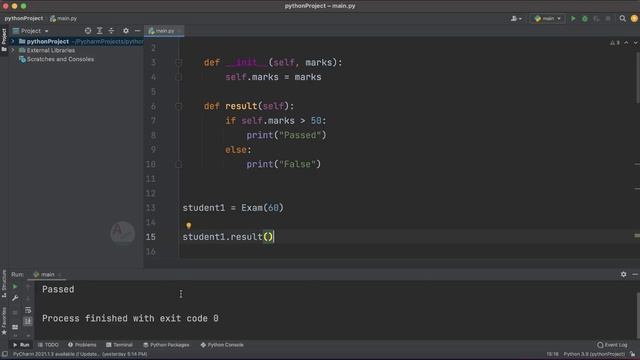Open the IDE updates avatar icon
This screenshot has height=360, width=640.
coord(634,18)
